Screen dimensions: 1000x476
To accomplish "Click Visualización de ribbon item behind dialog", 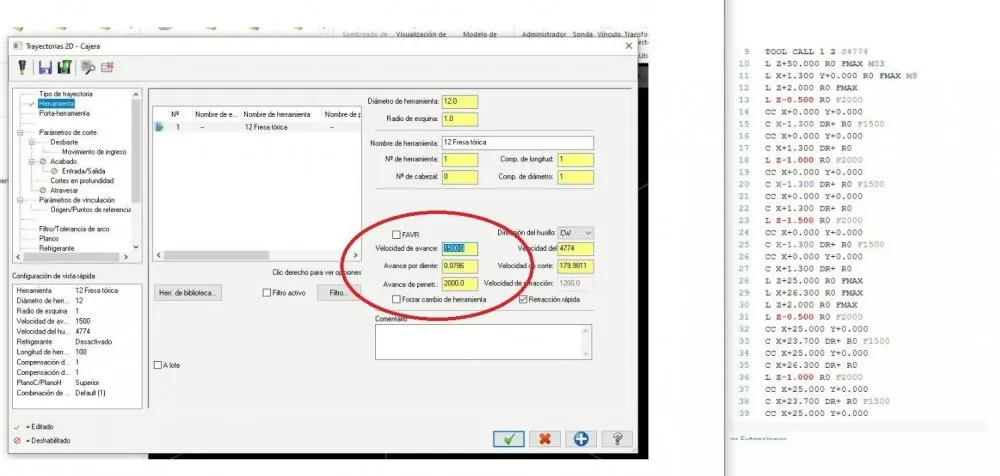I will pyautogui.click(x=420, y=34).
